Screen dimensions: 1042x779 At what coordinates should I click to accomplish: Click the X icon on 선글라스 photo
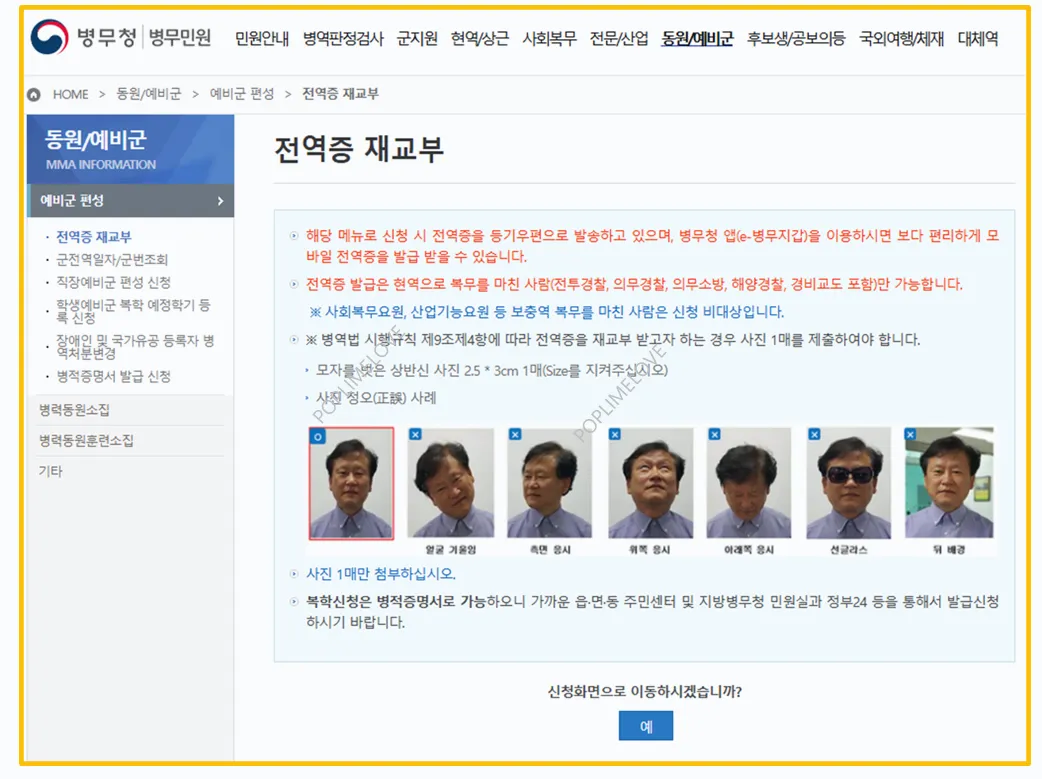(814, 434)
